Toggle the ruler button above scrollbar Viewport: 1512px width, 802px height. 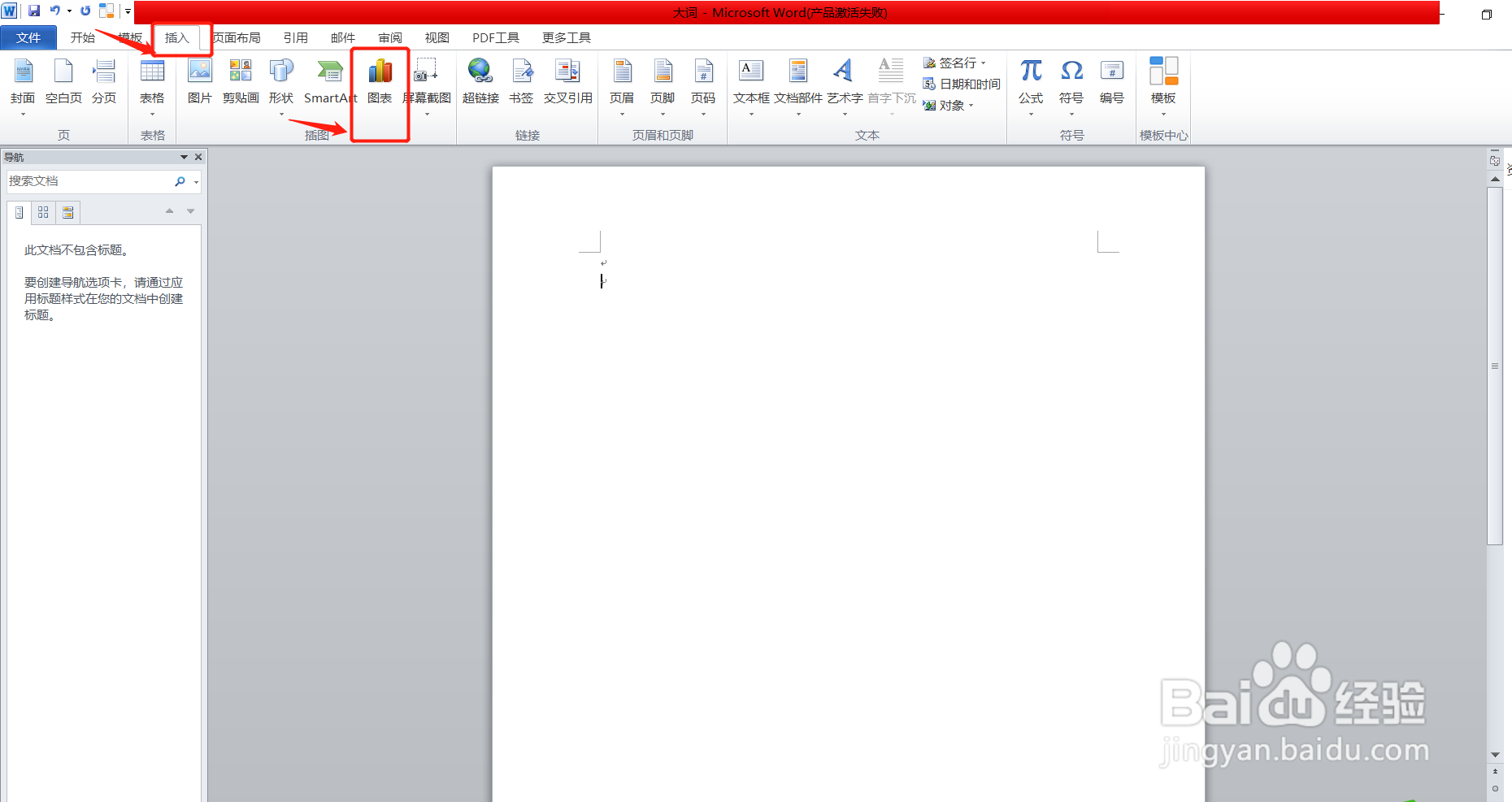pyautogui.click(x=1495, y=161)
